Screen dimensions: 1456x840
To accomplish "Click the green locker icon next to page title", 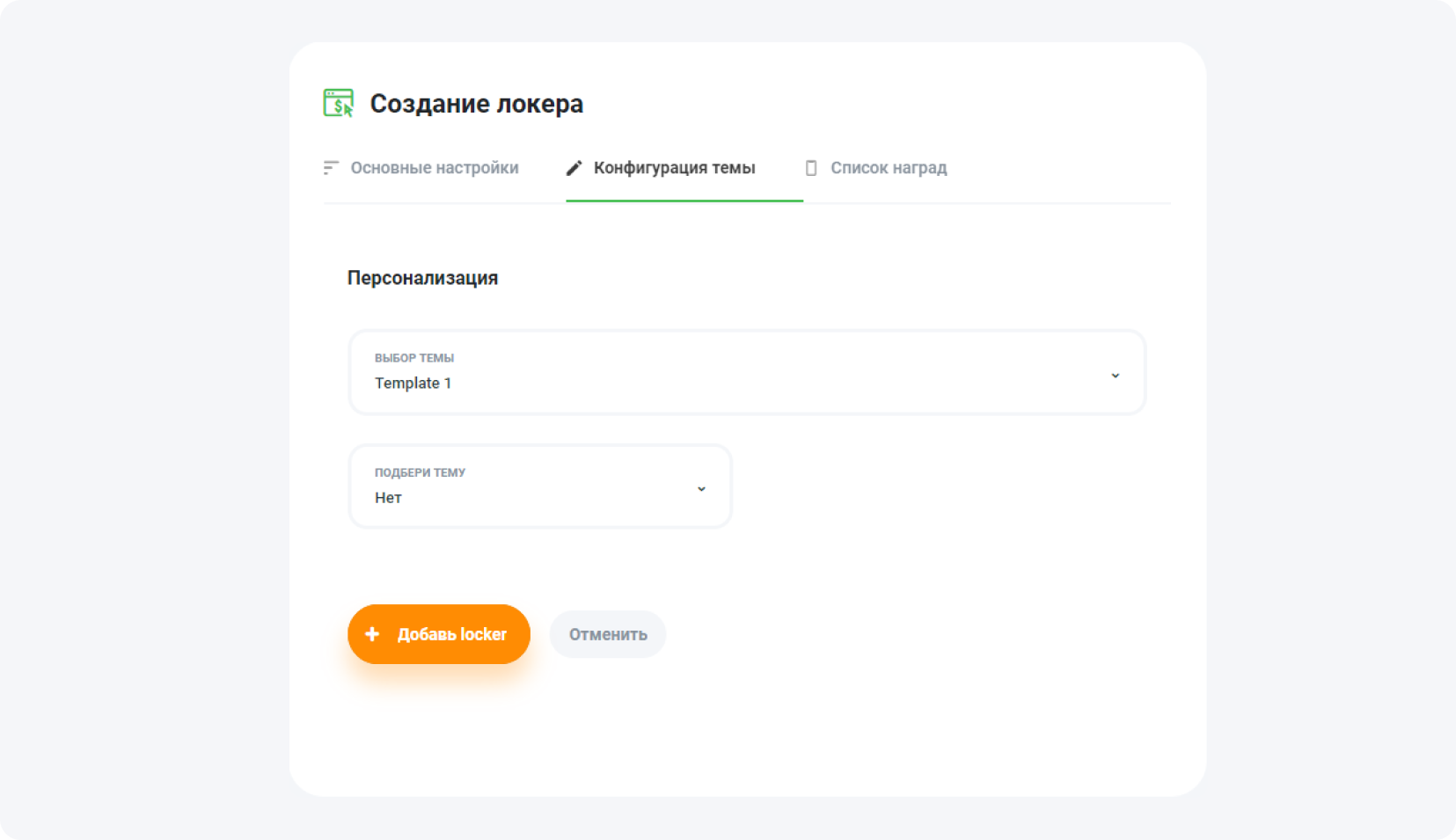I will click(x=339, y=103).
